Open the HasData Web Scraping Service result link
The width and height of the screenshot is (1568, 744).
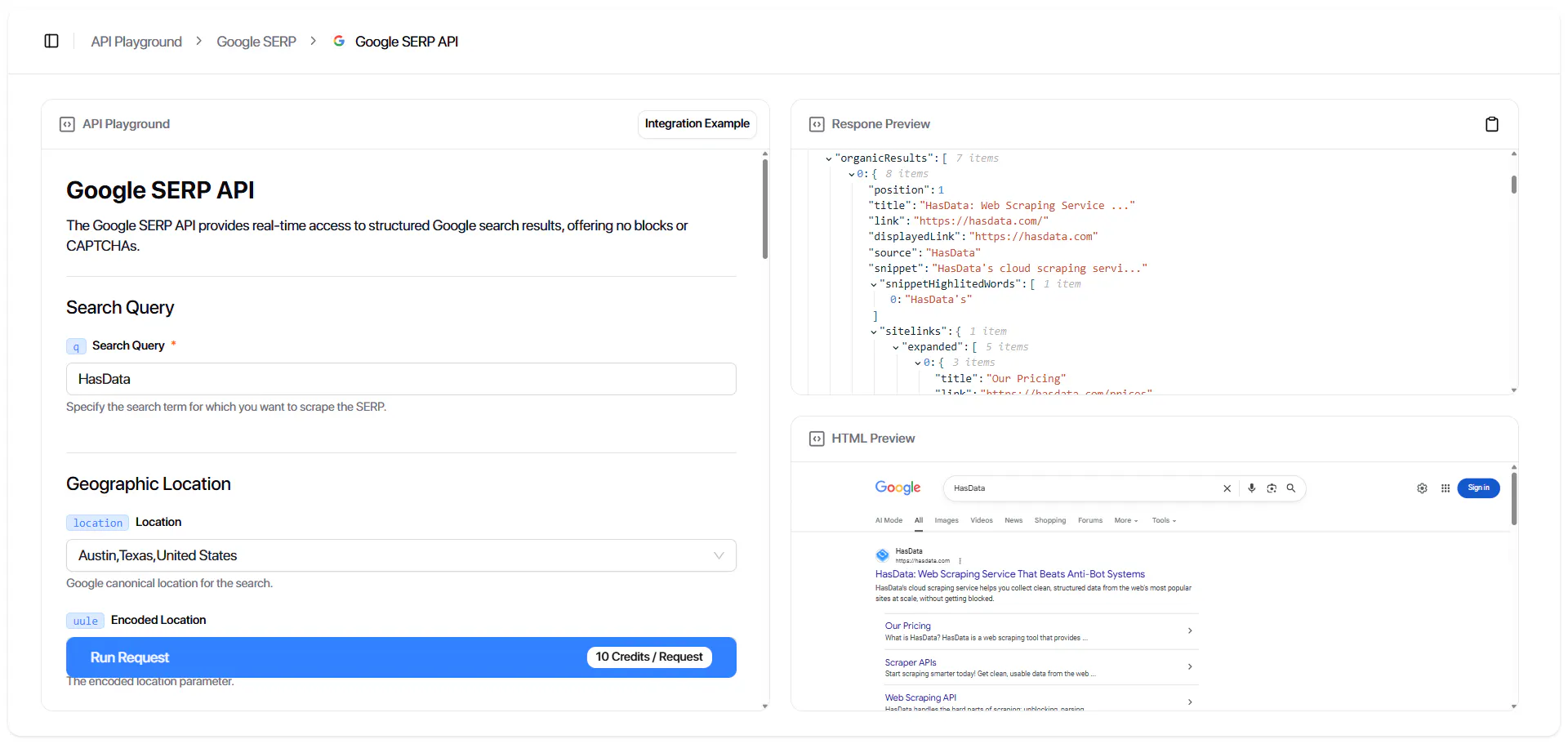(1010, 574)
